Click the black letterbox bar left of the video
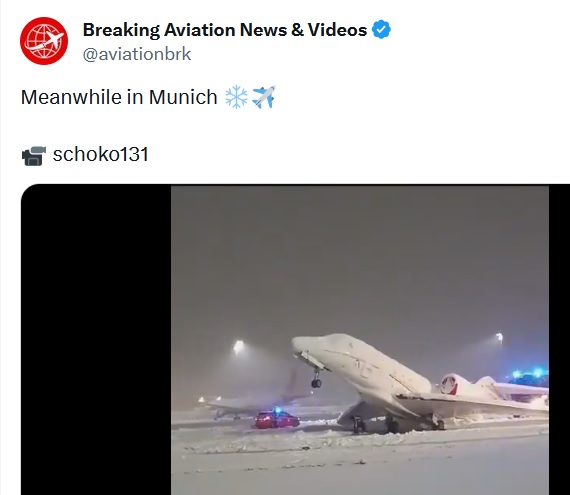Viewport: 570px width, 495px height. pos(96,340)
